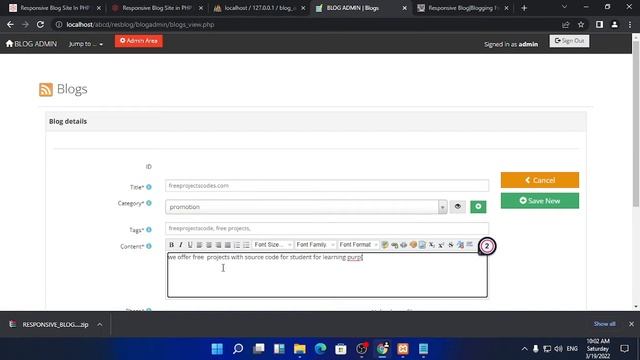Screen dimensions: 640x360
Task: Click the info icon next to Tags
Action: pyautogui.click(x=149, y=230)
